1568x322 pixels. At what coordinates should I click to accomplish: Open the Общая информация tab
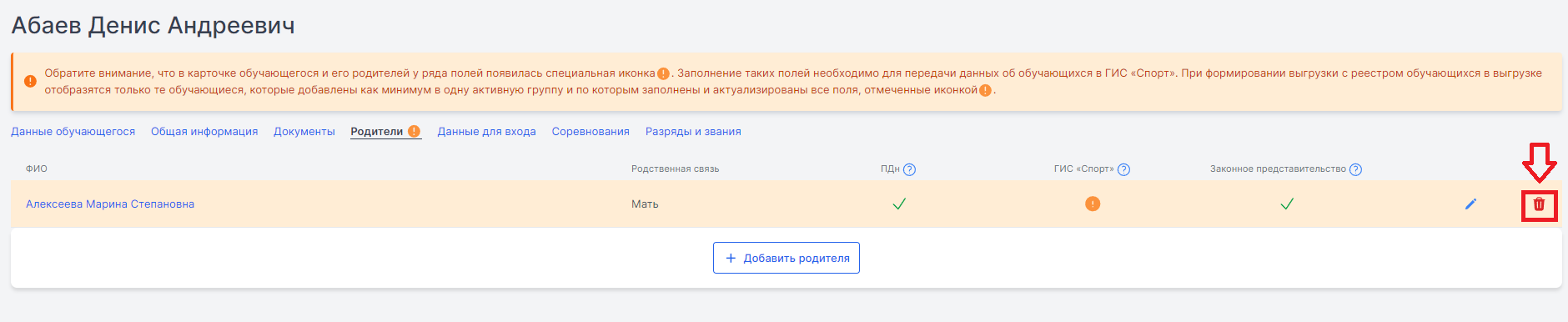click(x=204, y=132)
